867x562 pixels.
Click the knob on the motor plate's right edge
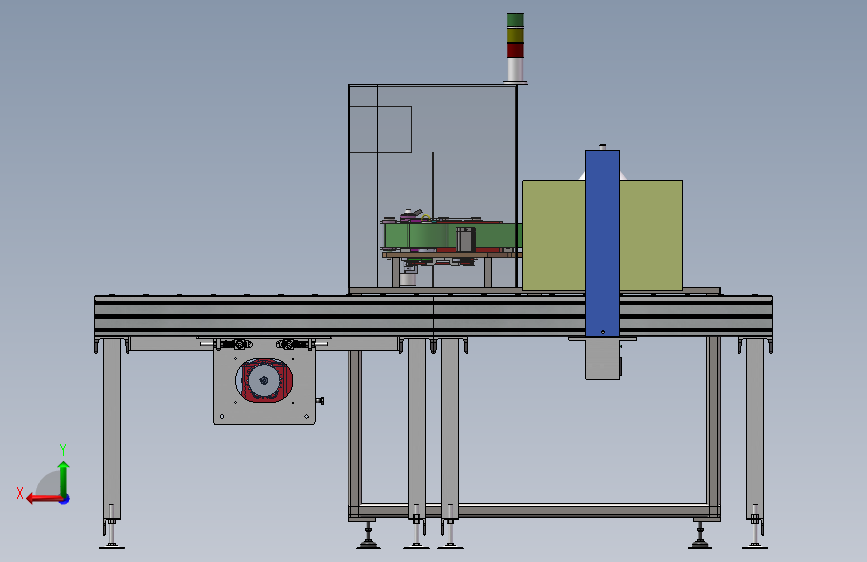tap(320, 400)
